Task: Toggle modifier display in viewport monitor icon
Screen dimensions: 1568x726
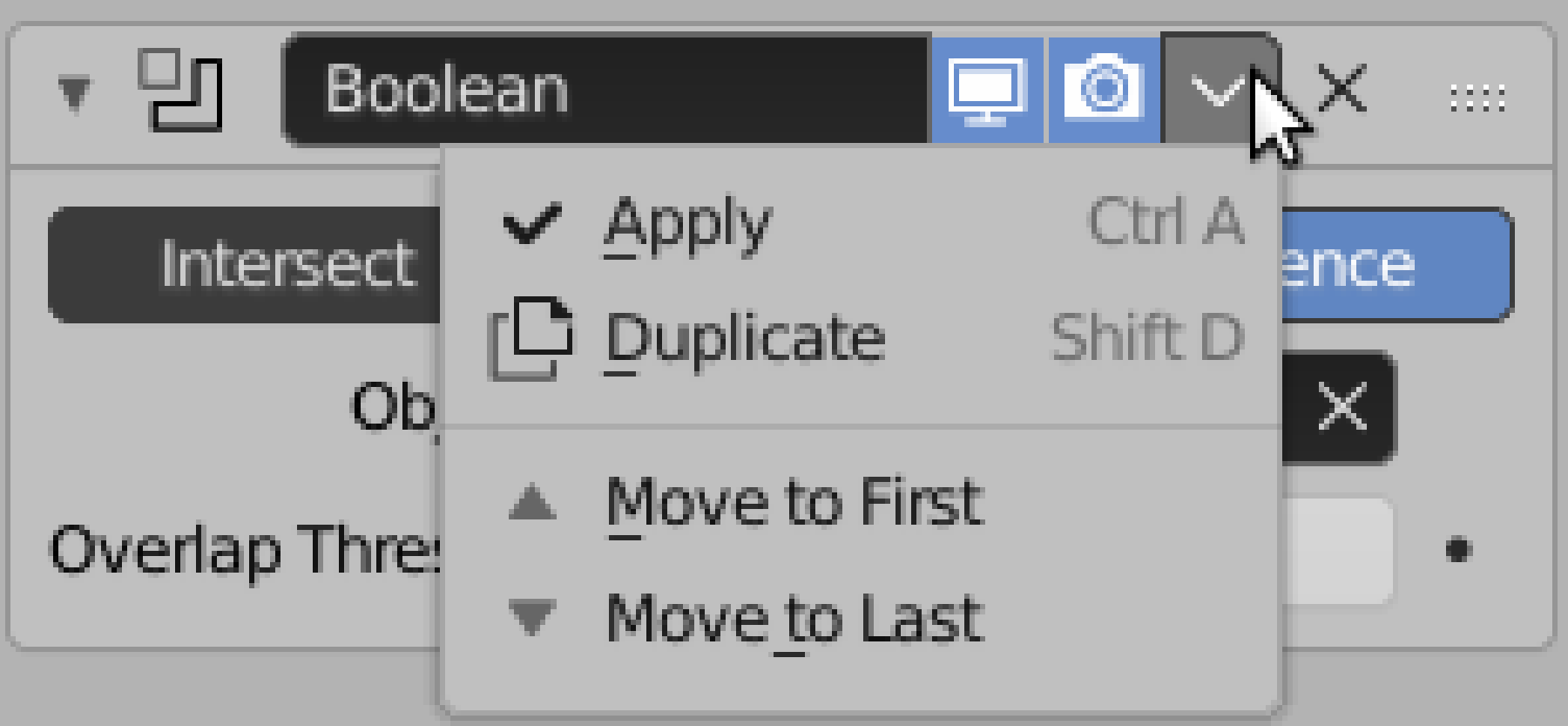Action: (x=987, y=90)
